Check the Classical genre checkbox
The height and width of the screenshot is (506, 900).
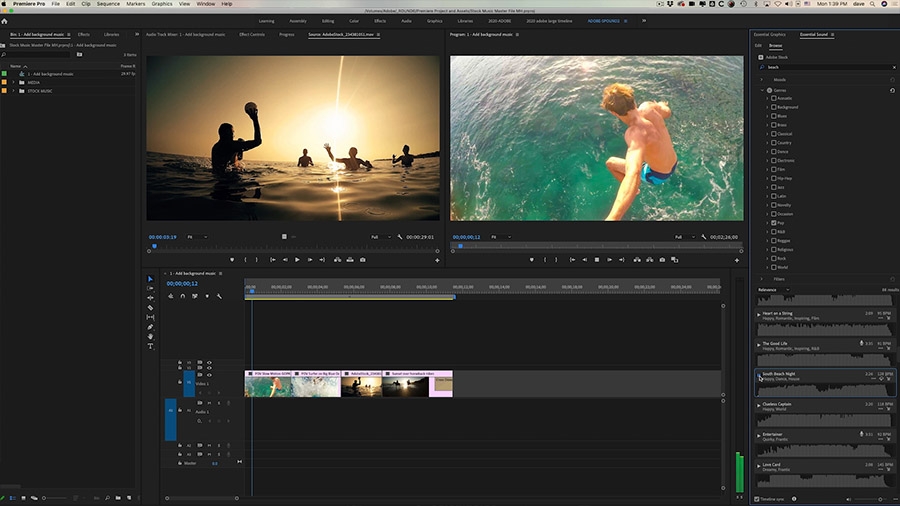(774, 134)
